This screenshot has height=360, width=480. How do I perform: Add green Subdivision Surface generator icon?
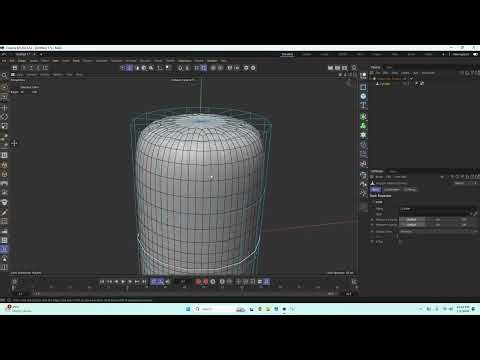tap(363, 117)
